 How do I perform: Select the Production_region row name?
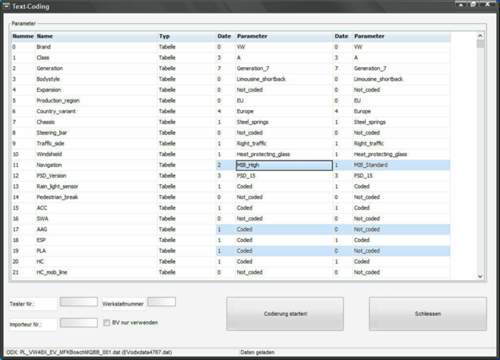[58, 101]
